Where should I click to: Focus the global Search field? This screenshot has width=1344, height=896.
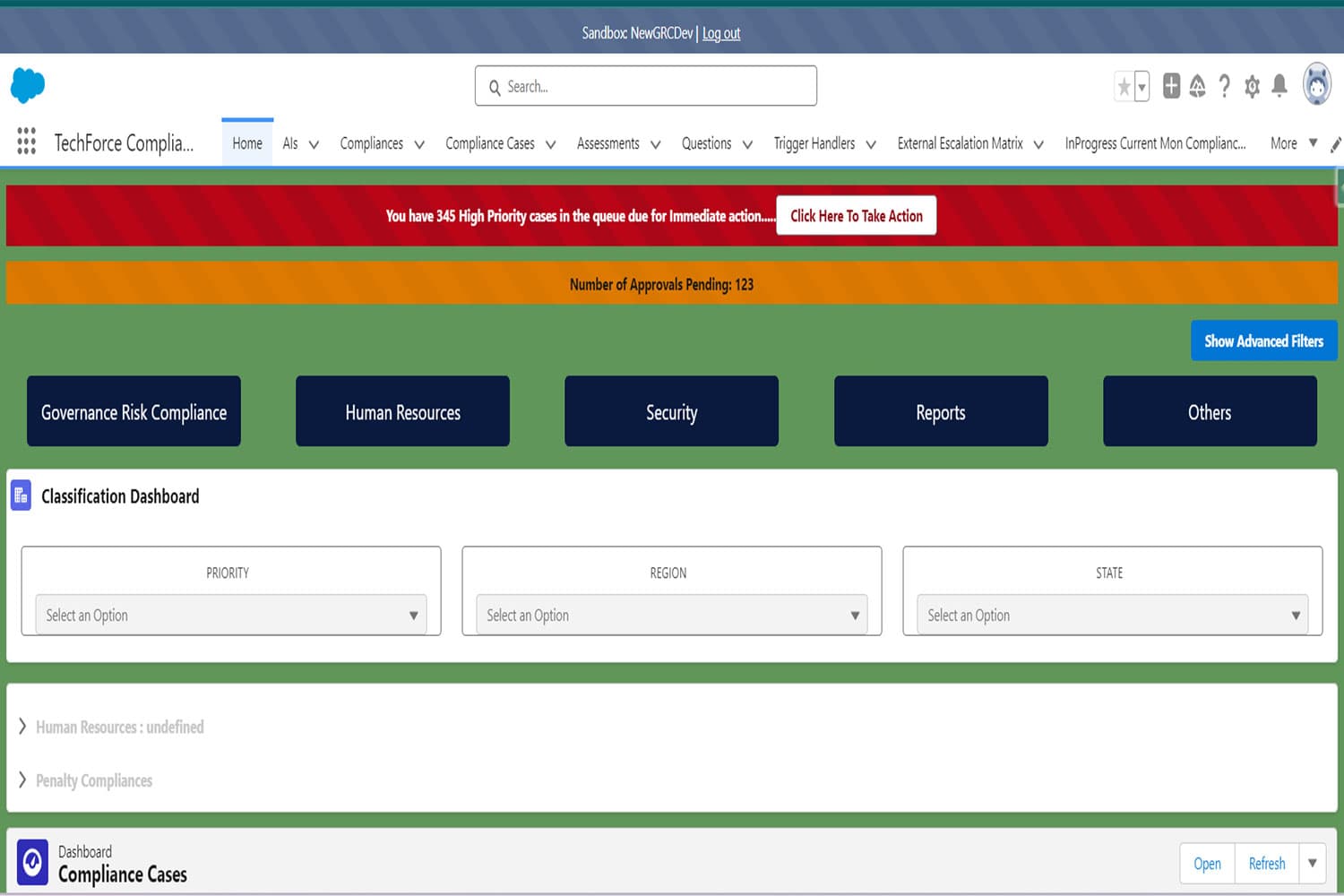tap(646, 86)
